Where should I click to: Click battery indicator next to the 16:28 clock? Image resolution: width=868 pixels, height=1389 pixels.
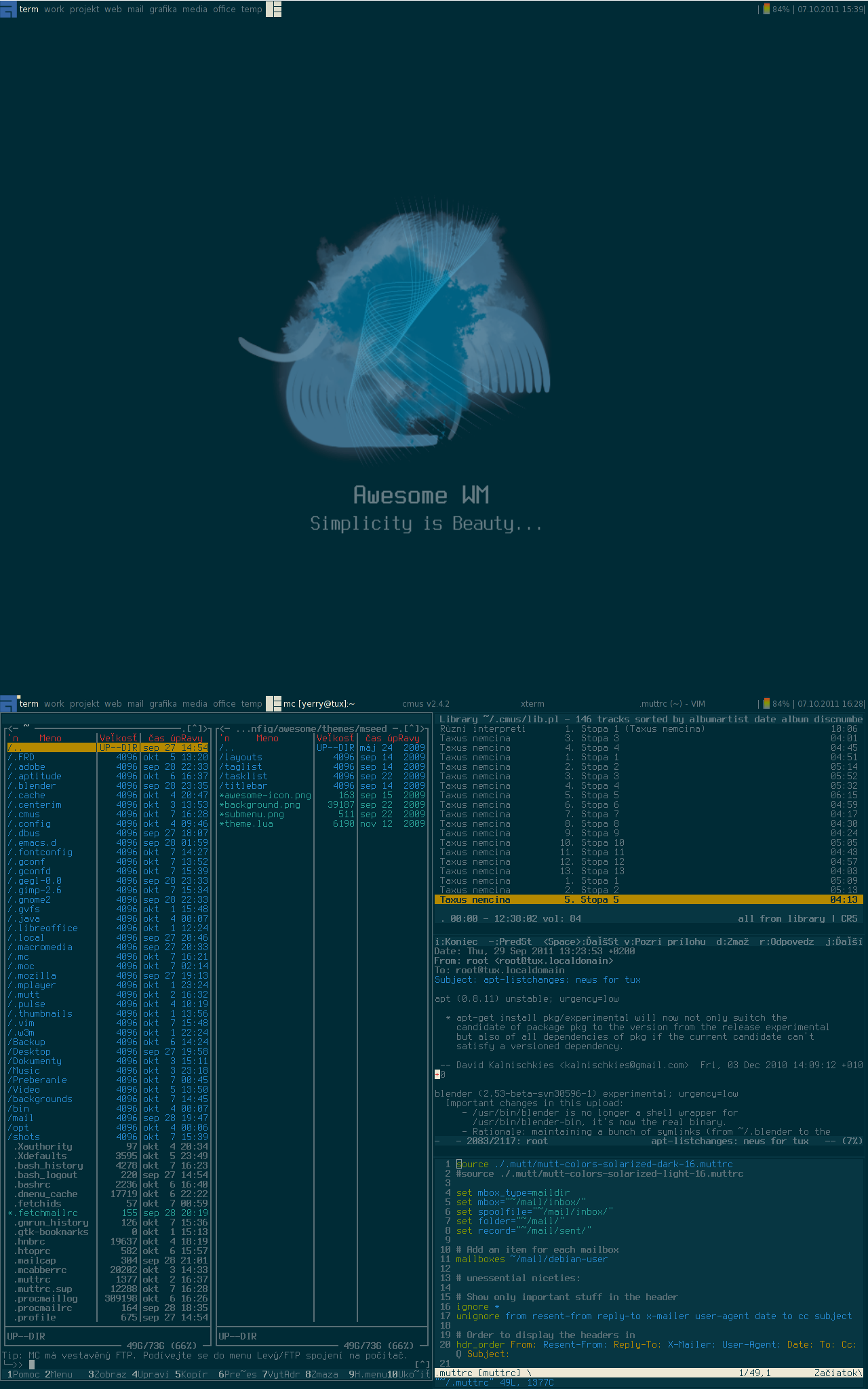[x=766, y=703]
